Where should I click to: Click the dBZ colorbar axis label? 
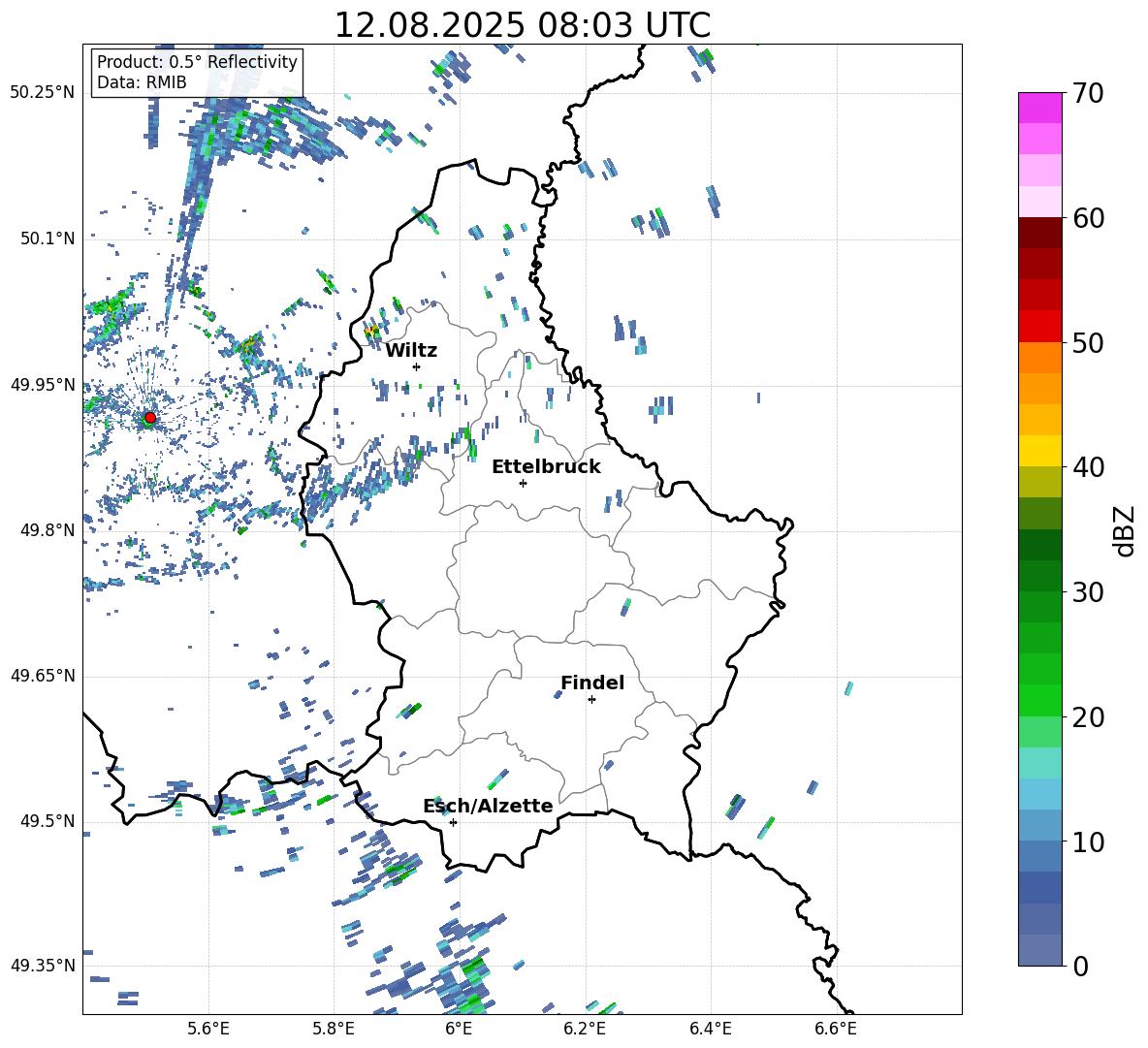coord(1124,530)
